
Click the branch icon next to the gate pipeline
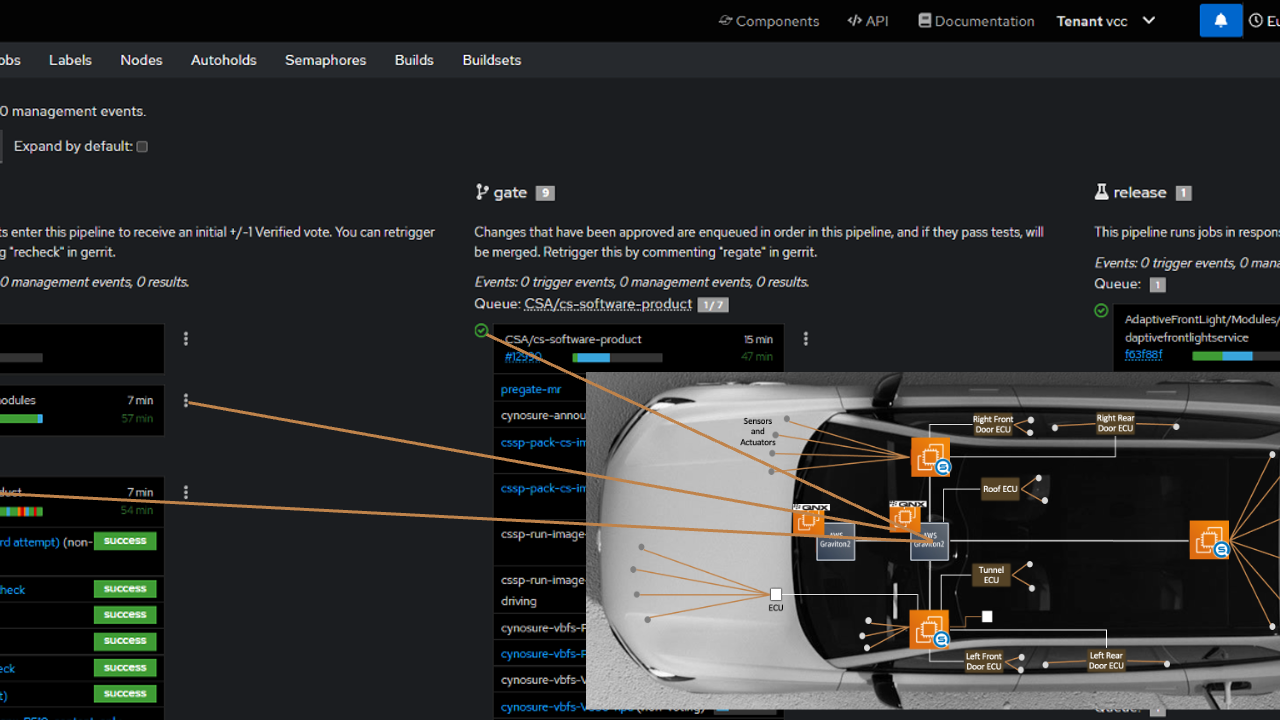coord(481,192)
